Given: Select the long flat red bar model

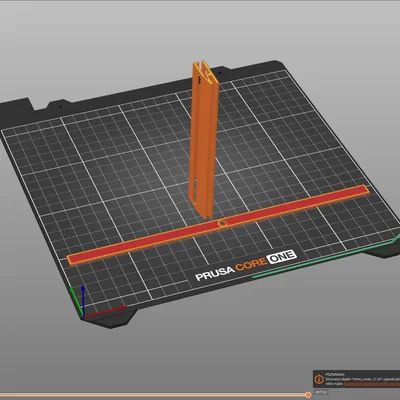Looking at the screenshot, I should (x=218, y=226).
